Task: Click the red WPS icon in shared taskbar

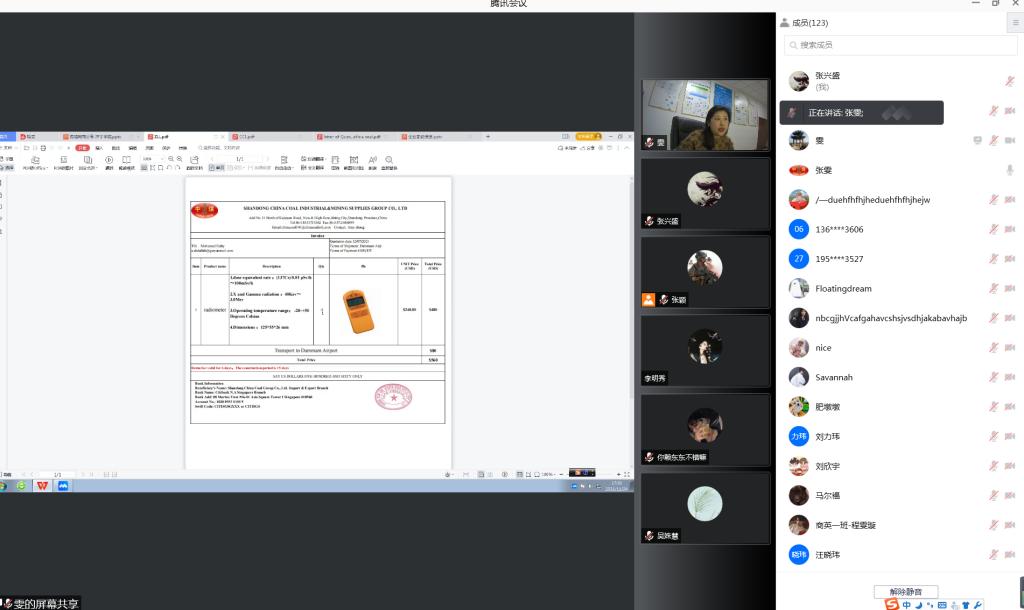Action: click(43, 486)
